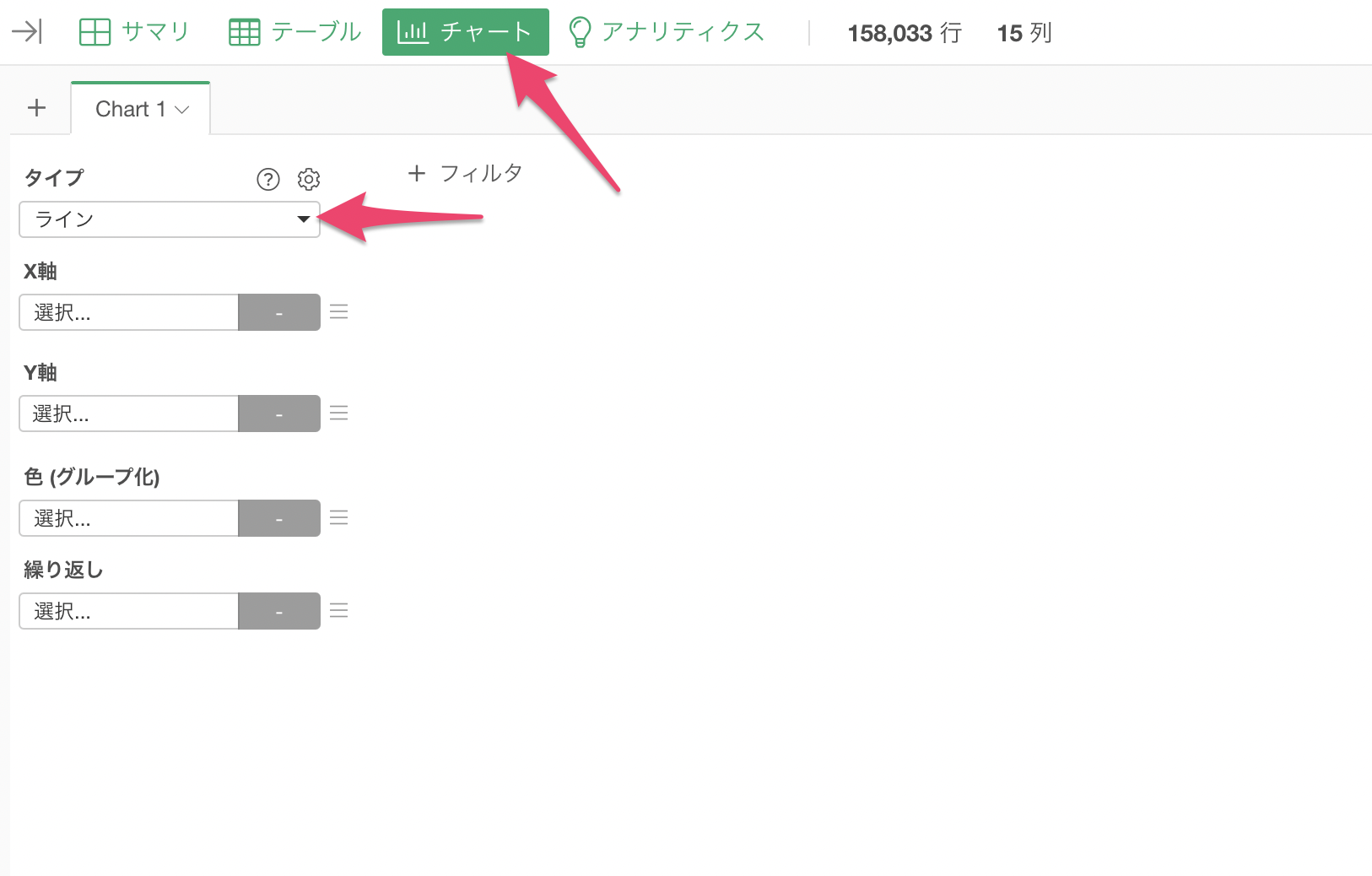This screenshot has width=1372, height=876.
Task: Open the 繰り返し row menu icon
Action: (x=338, y=611)
